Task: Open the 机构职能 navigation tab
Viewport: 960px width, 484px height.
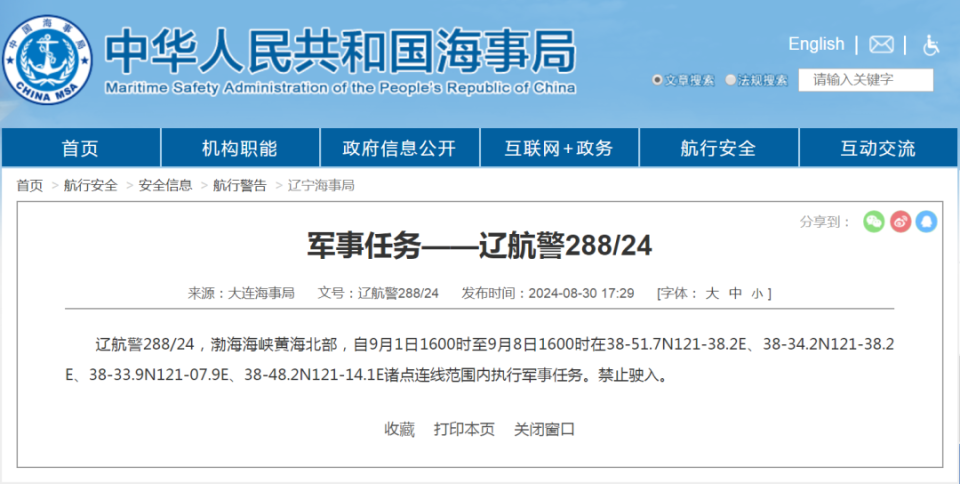Action: [x=240, y=147]
